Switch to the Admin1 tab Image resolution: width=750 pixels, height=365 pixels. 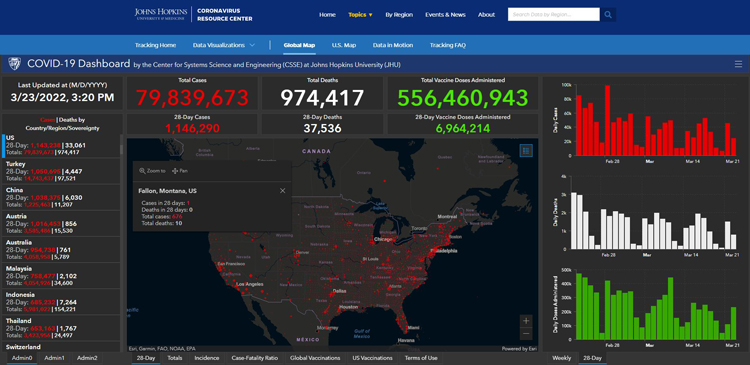pyautogui.click(x=55, y=358)
